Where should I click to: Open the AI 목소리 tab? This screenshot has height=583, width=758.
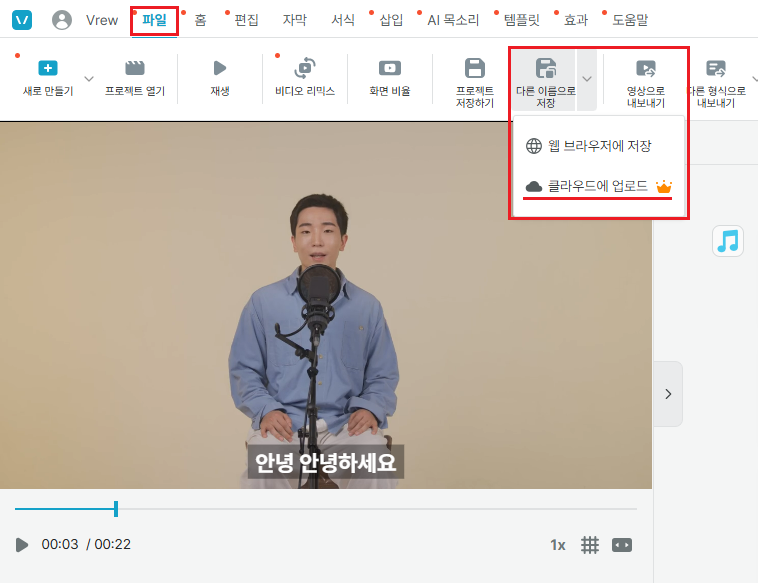tap(453, 20)
